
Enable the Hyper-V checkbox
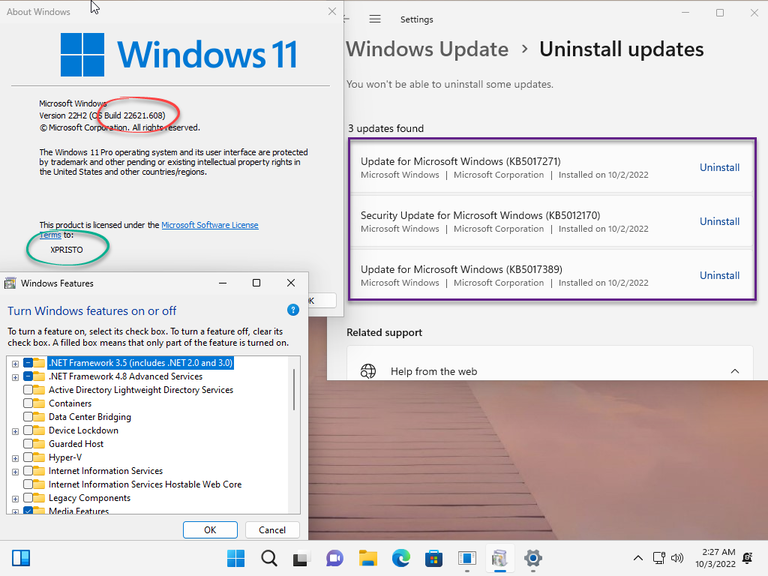(28, 457)
